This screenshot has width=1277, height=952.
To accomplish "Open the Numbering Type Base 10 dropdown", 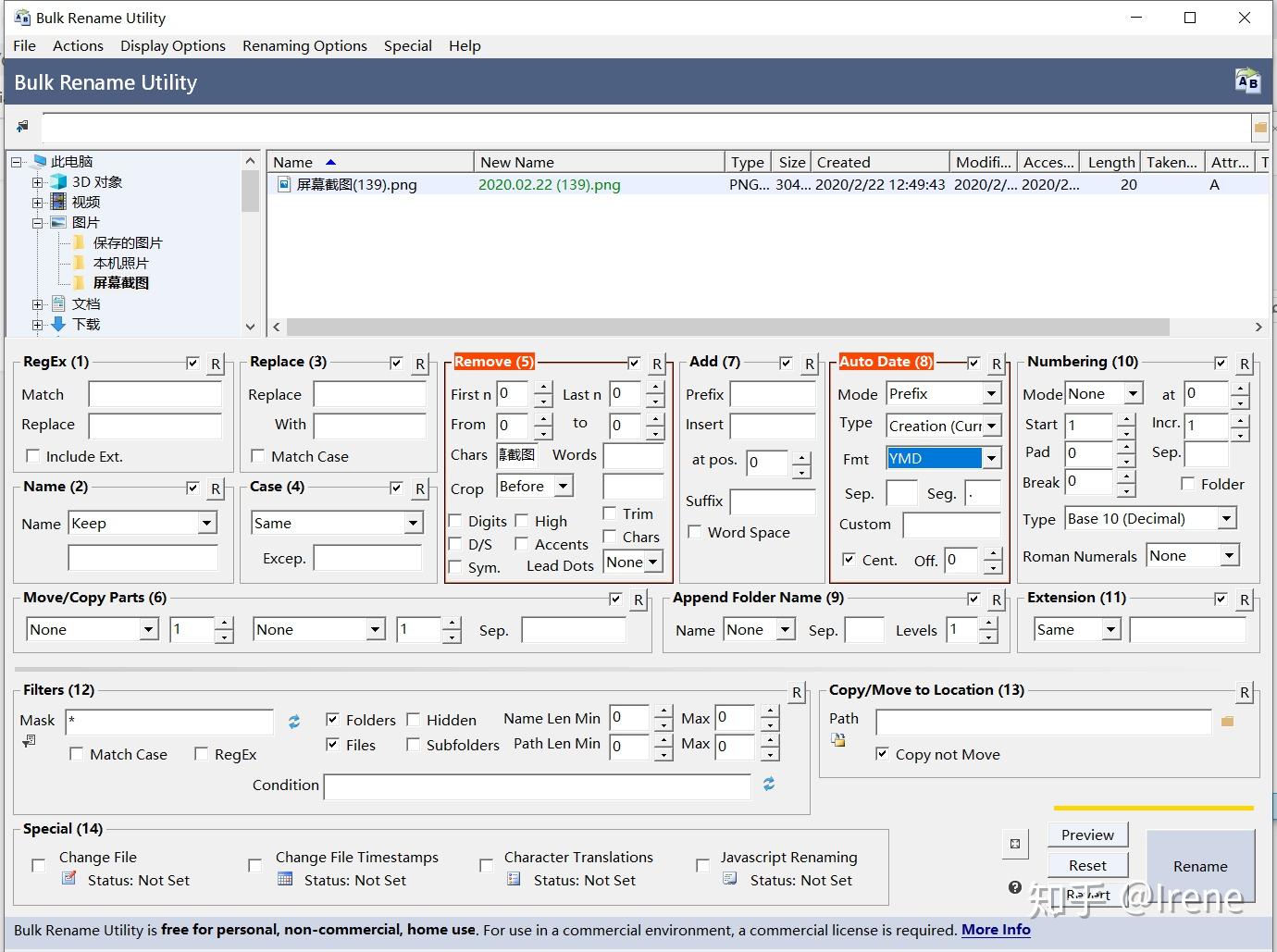I will pos(1227,518).
